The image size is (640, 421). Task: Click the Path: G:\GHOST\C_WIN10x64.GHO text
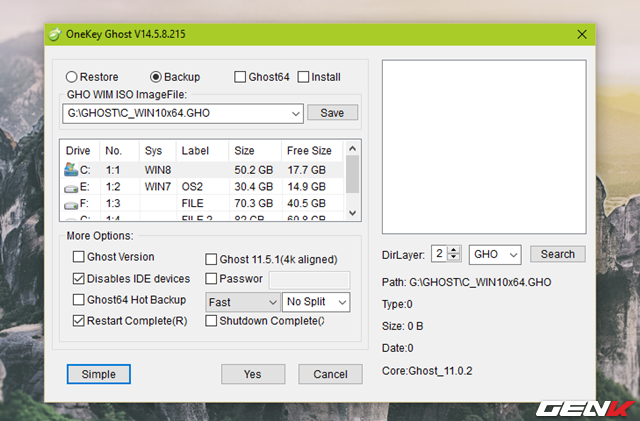pos(467,282)
